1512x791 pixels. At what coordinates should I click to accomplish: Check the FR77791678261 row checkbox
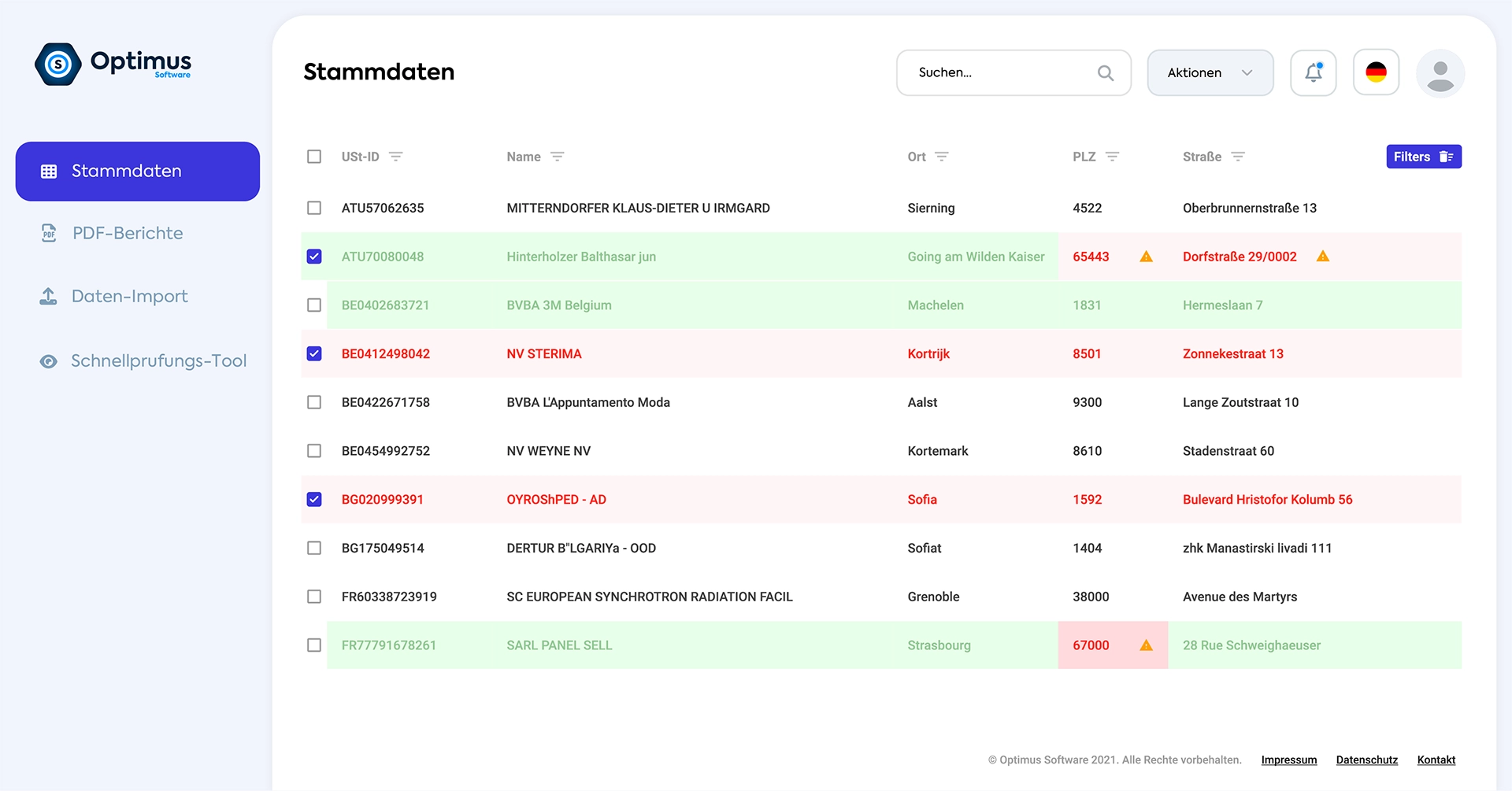tap(314, 645)
